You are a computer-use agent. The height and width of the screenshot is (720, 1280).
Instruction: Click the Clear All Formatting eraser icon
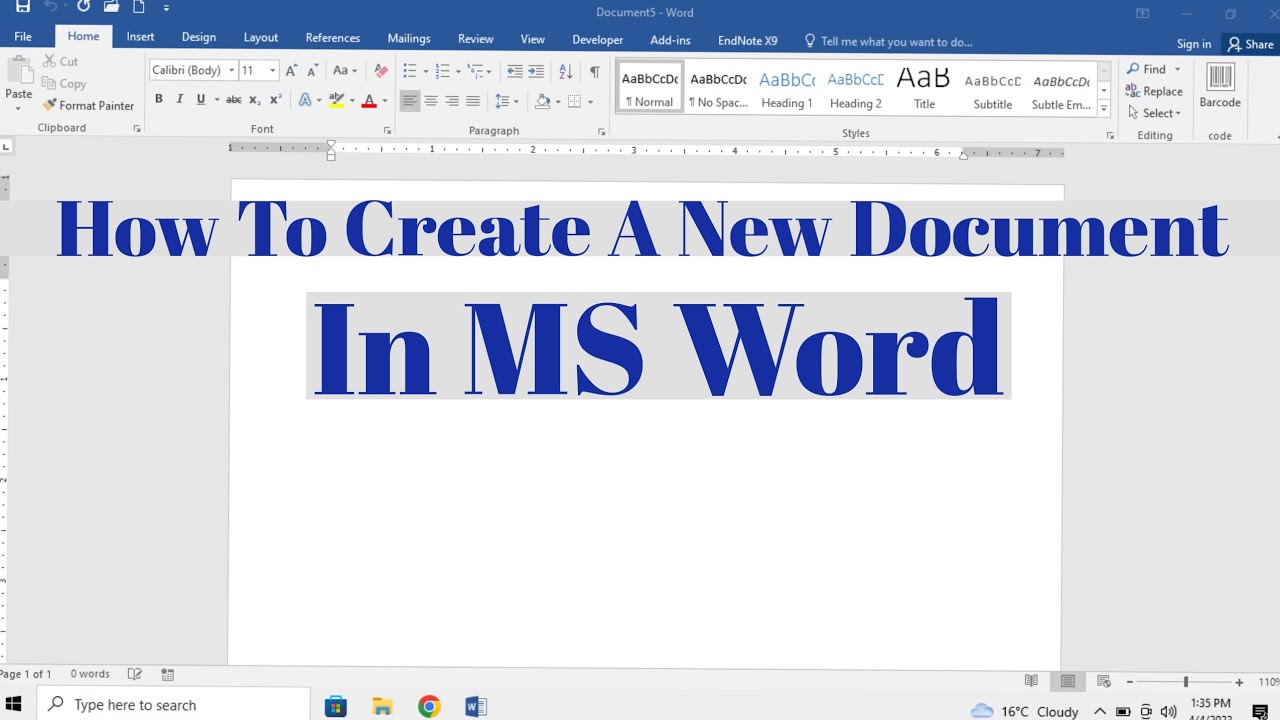[x=380, y=71]
